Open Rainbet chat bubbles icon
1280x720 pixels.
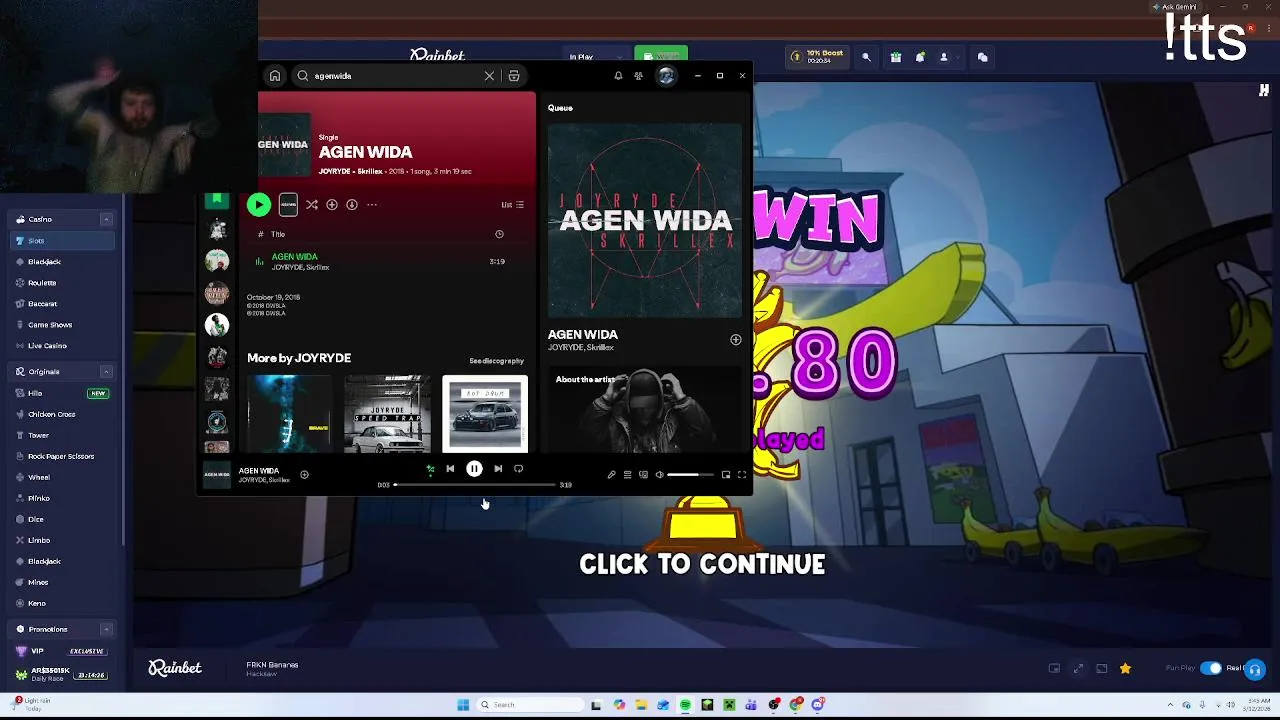click(982, 58)
